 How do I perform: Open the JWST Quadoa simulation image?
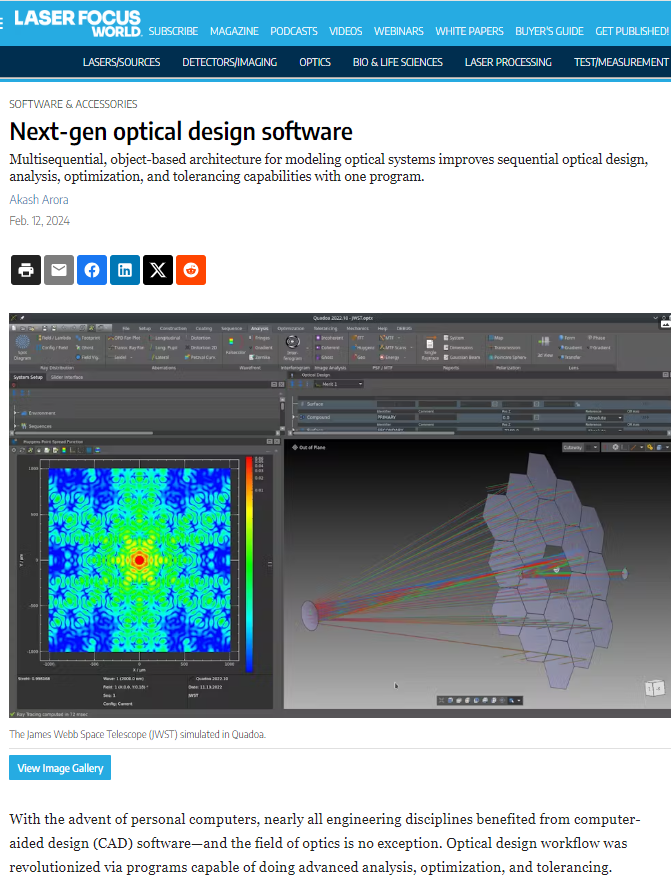click(x=340, y=515)
